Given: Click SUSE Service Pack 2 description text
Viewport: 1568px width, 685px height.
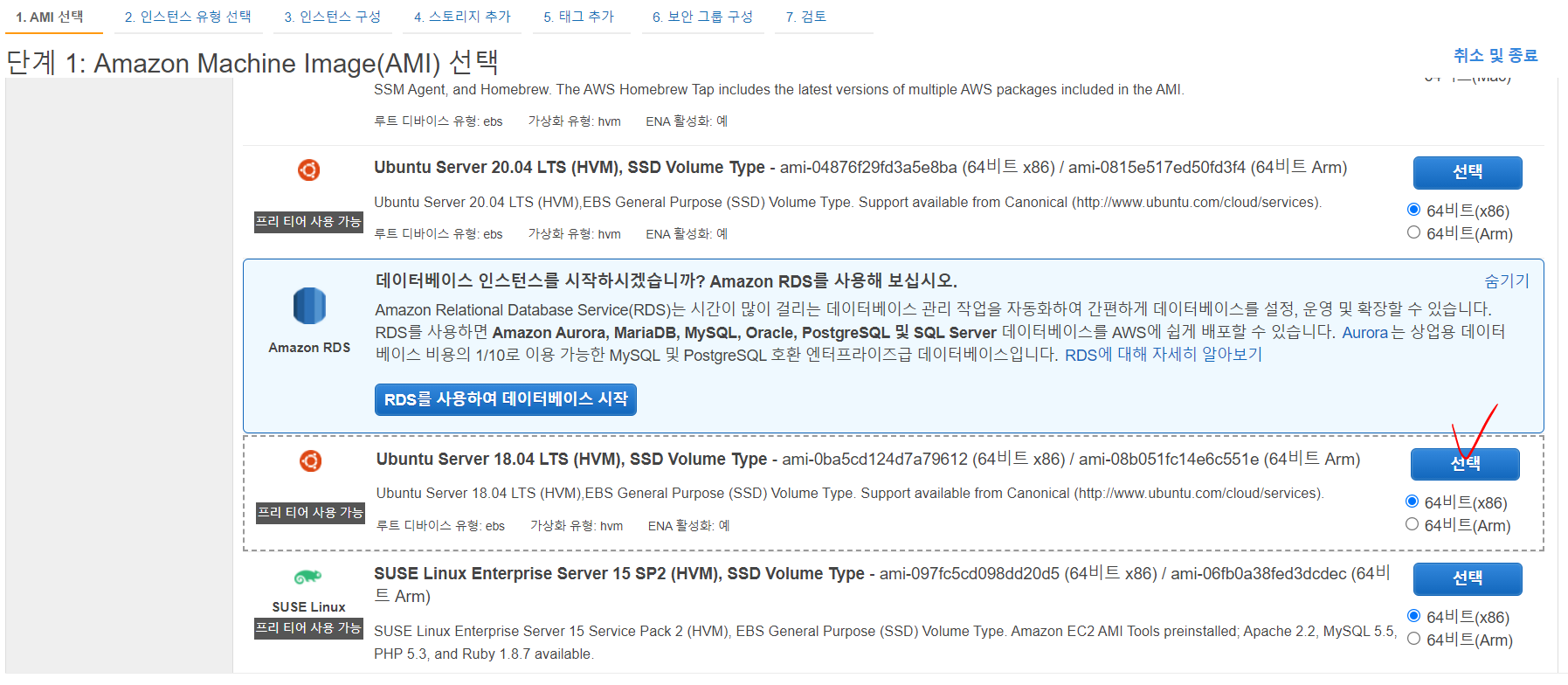Looking at the screenshot, I should pos(885,642).
